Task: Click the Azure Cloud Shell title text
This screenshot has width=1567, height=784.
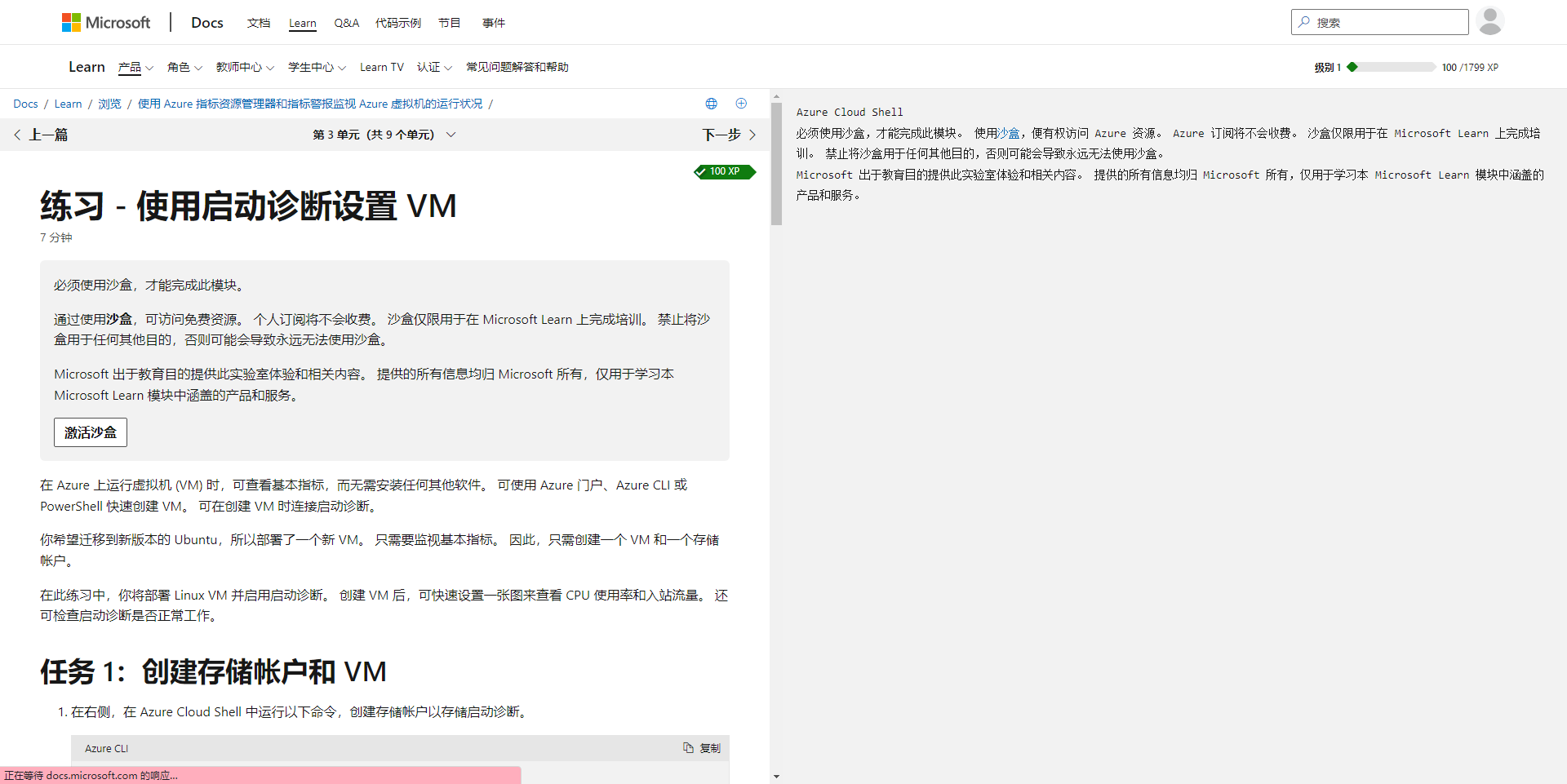Action: (850, 113)
